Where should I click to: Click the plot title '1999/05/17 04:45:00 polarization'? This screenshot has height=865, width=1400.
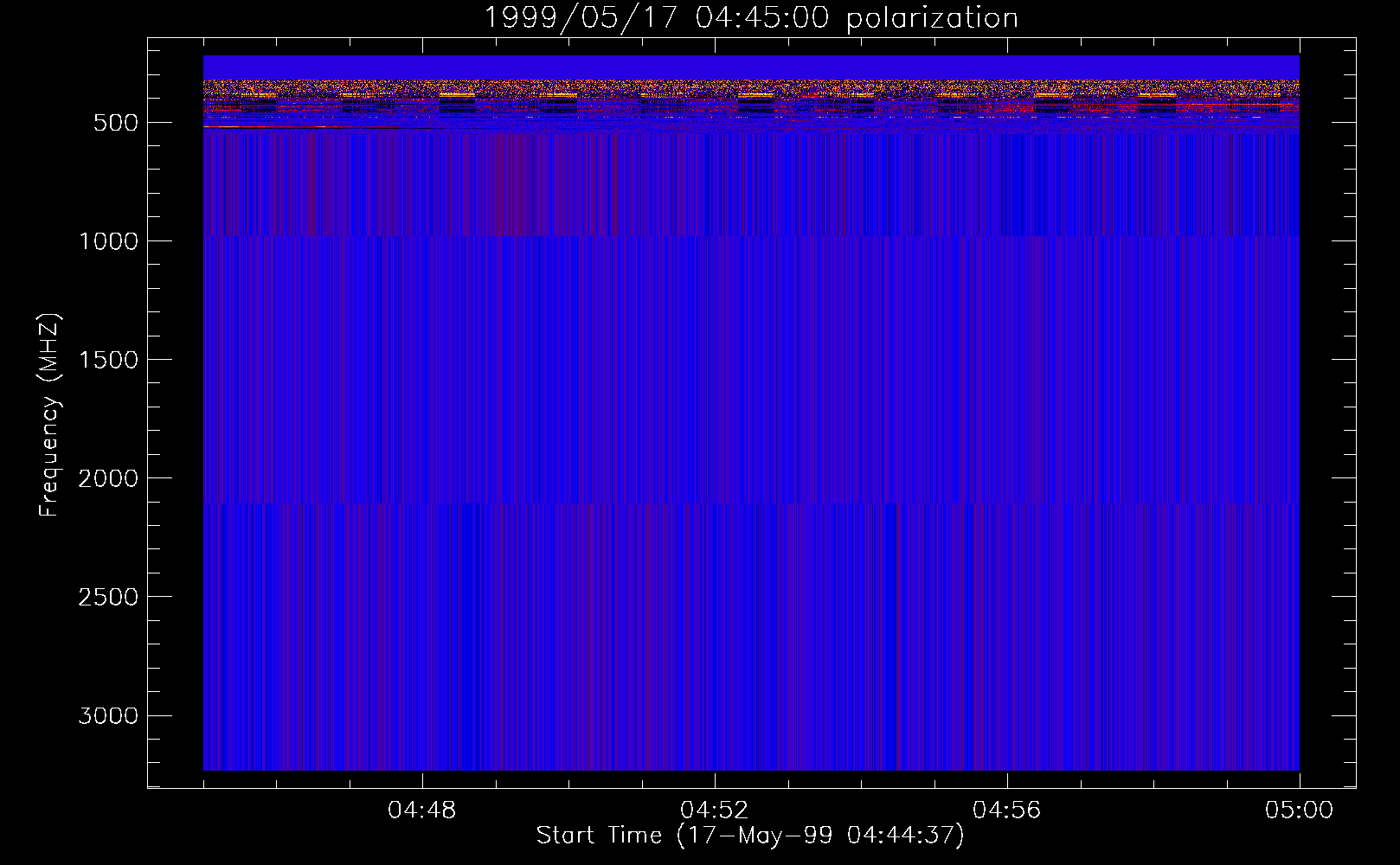[750, 18]
